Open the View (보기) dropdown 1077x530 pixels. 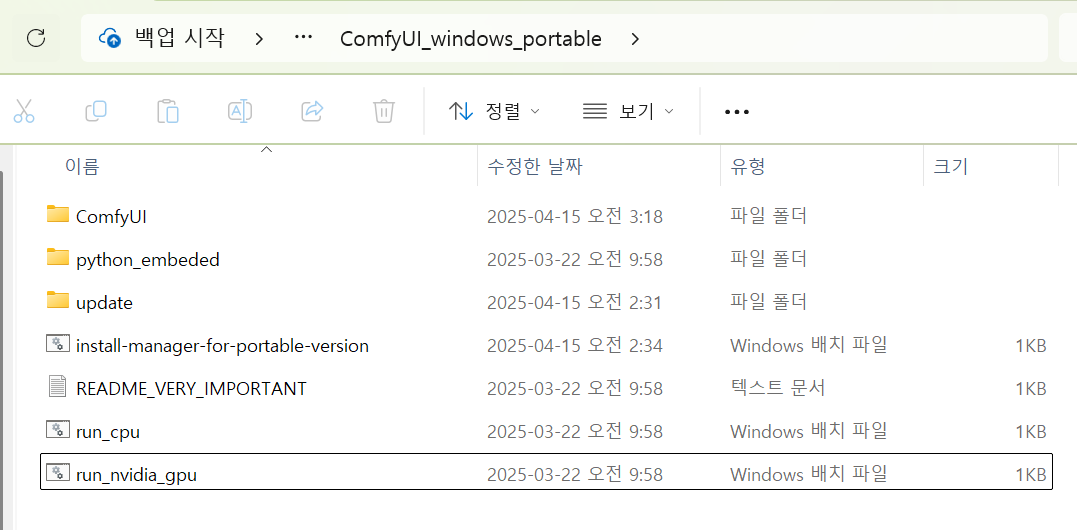pos(628,111)
